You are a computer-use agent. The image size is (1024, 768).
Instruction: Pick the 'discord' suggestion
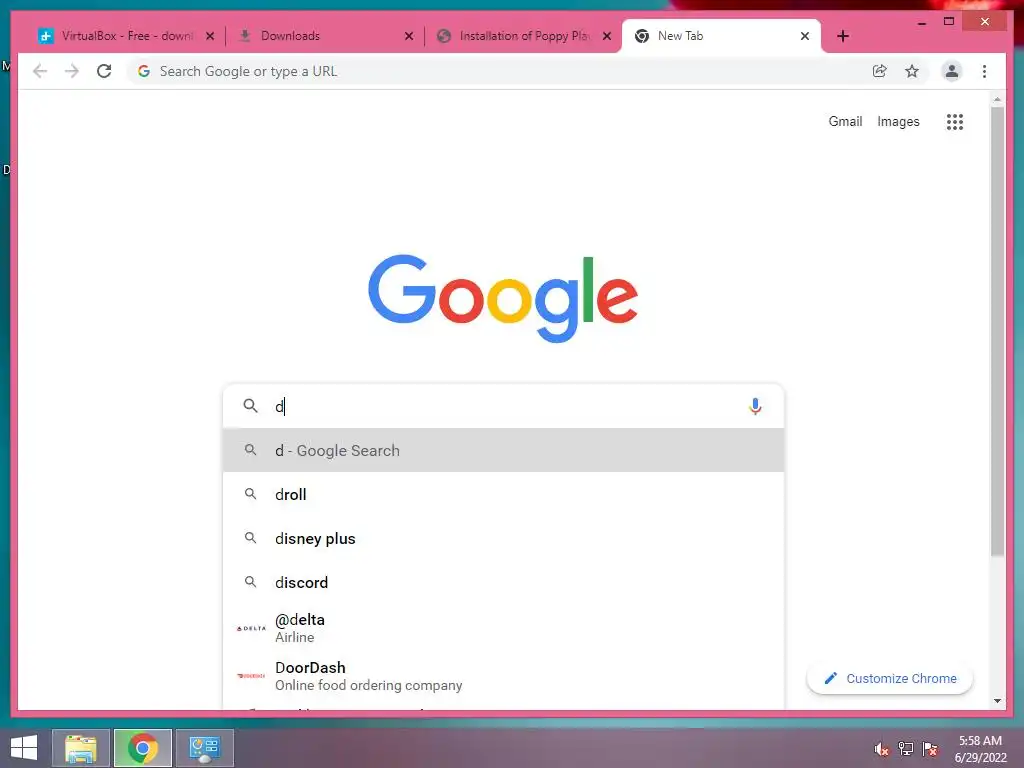pyautogui.click(x=503, y=582)
